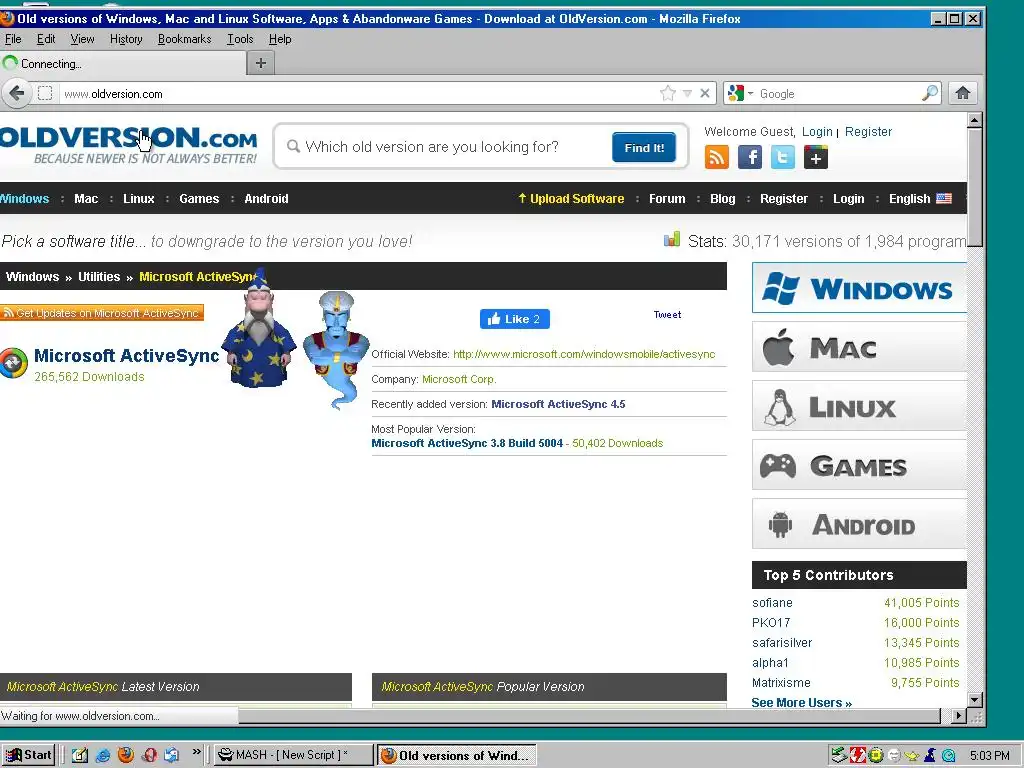Viewport: 1024px width, 768px height.
Task: Click the Login link beside Welcome Guest
Action: (x=817, y=131)
